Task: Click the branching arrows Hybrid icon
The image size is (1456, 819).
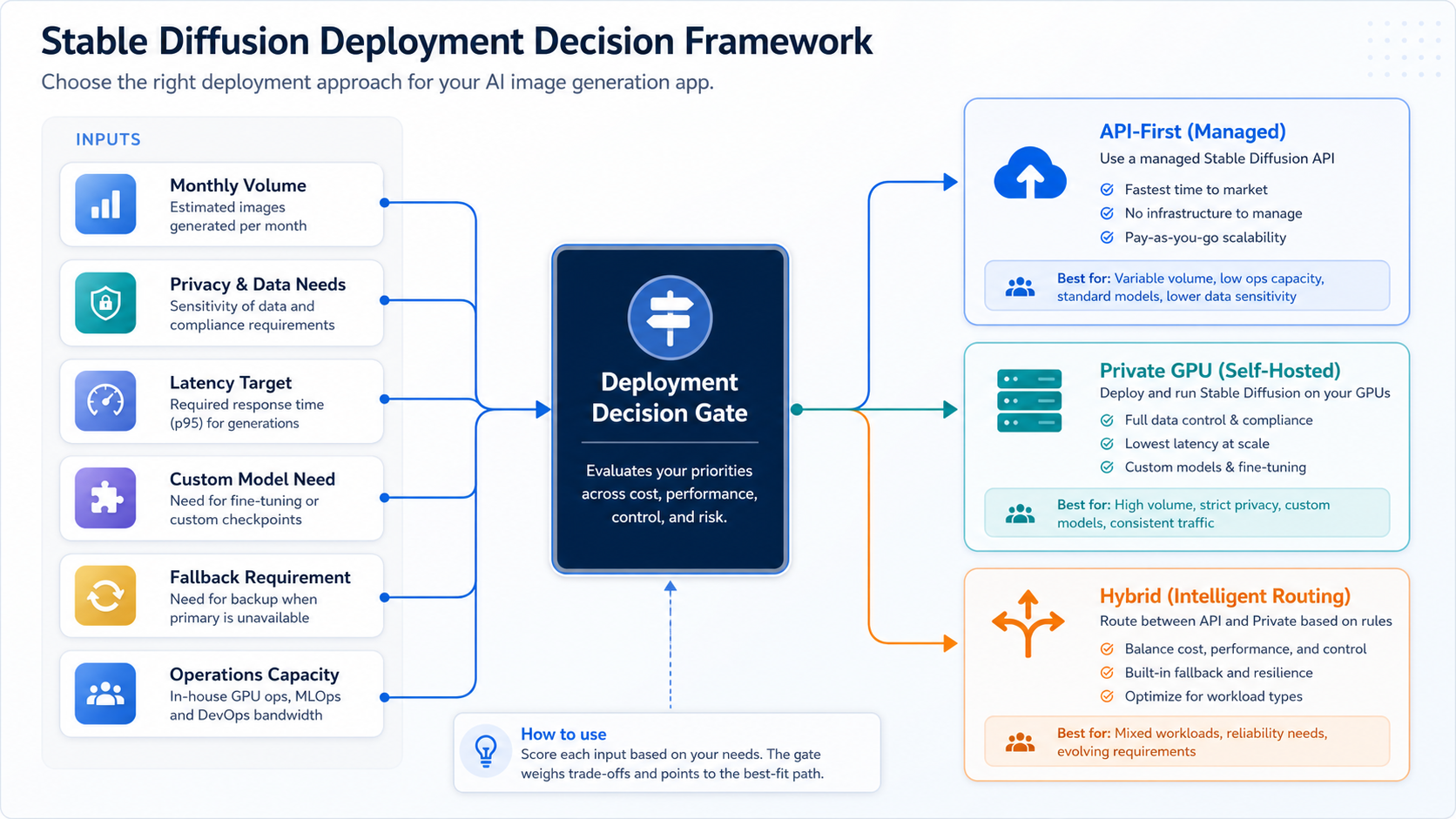Action: pyautogui.click(x=1028, y=623)
